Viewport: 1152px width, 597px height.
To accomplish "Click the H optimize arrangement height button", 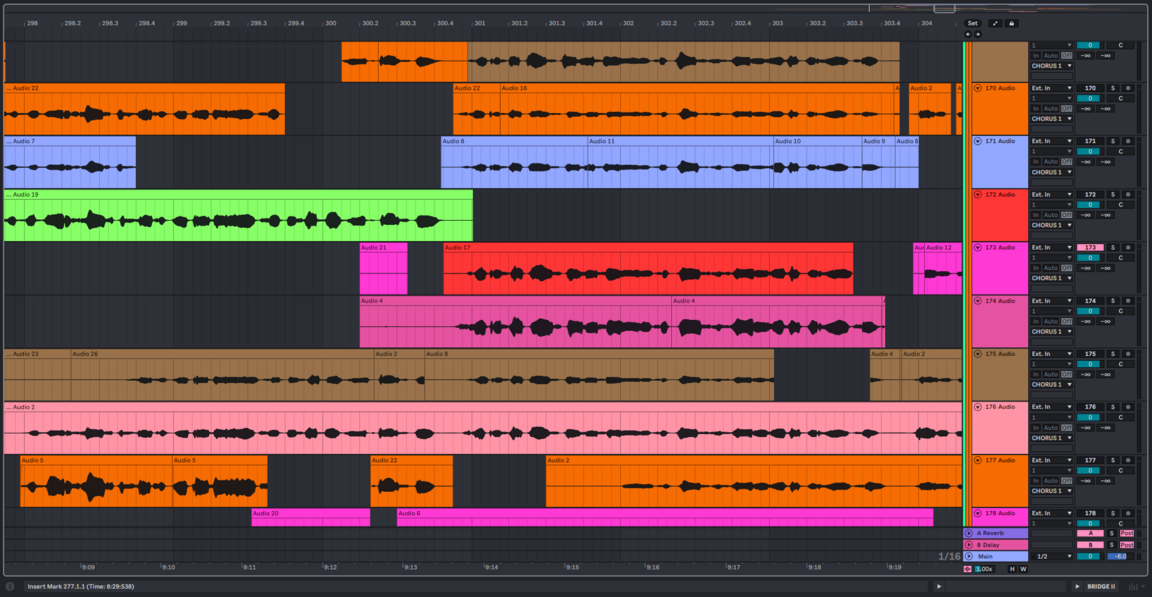I will [1012, 569].
